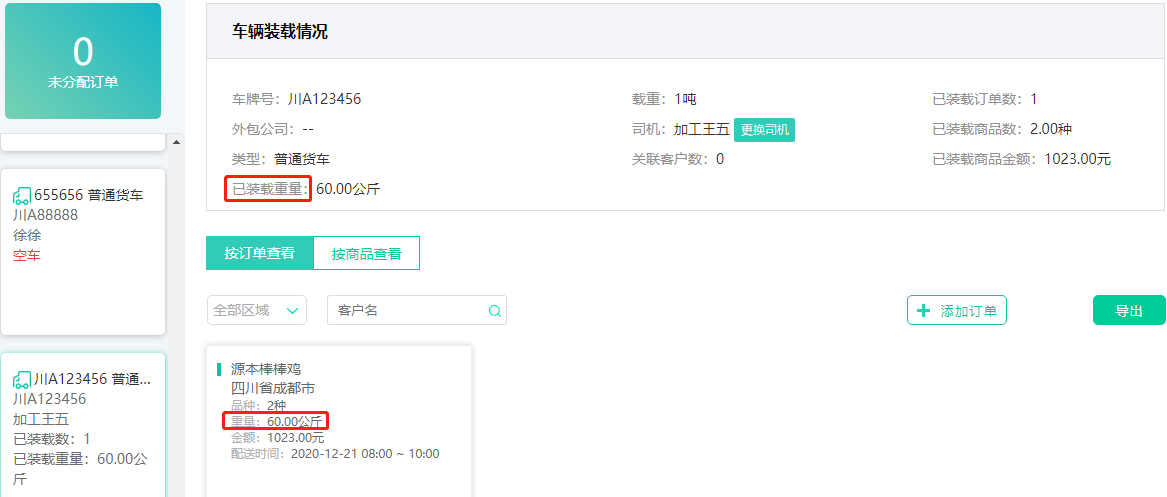Select the 源本棒棒鸡 order card title
The image size is (1167, 497).
(x=266, y=369)
